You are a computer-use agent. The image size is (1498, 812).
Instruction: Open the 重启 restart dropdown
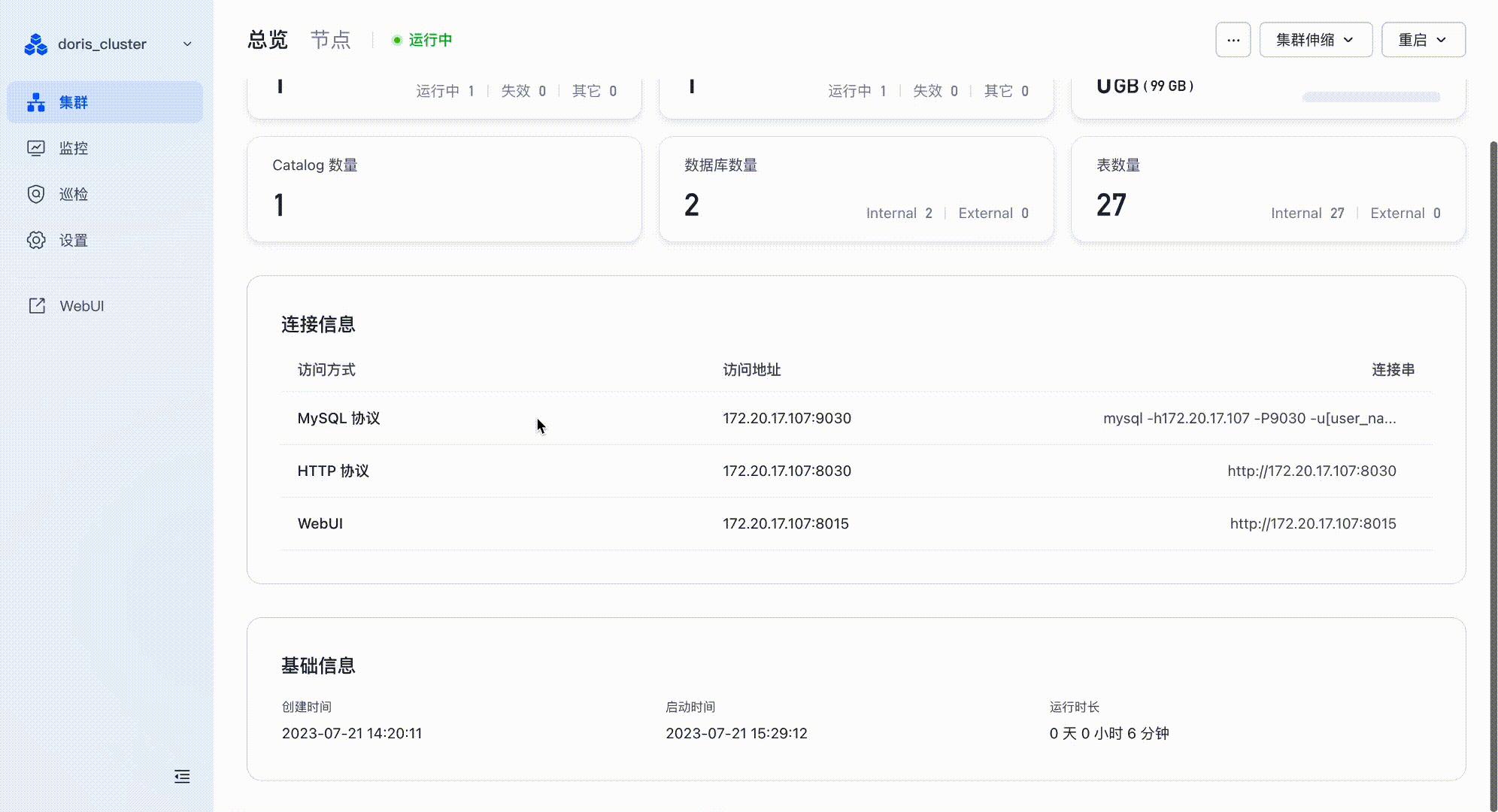[1424, 40]
